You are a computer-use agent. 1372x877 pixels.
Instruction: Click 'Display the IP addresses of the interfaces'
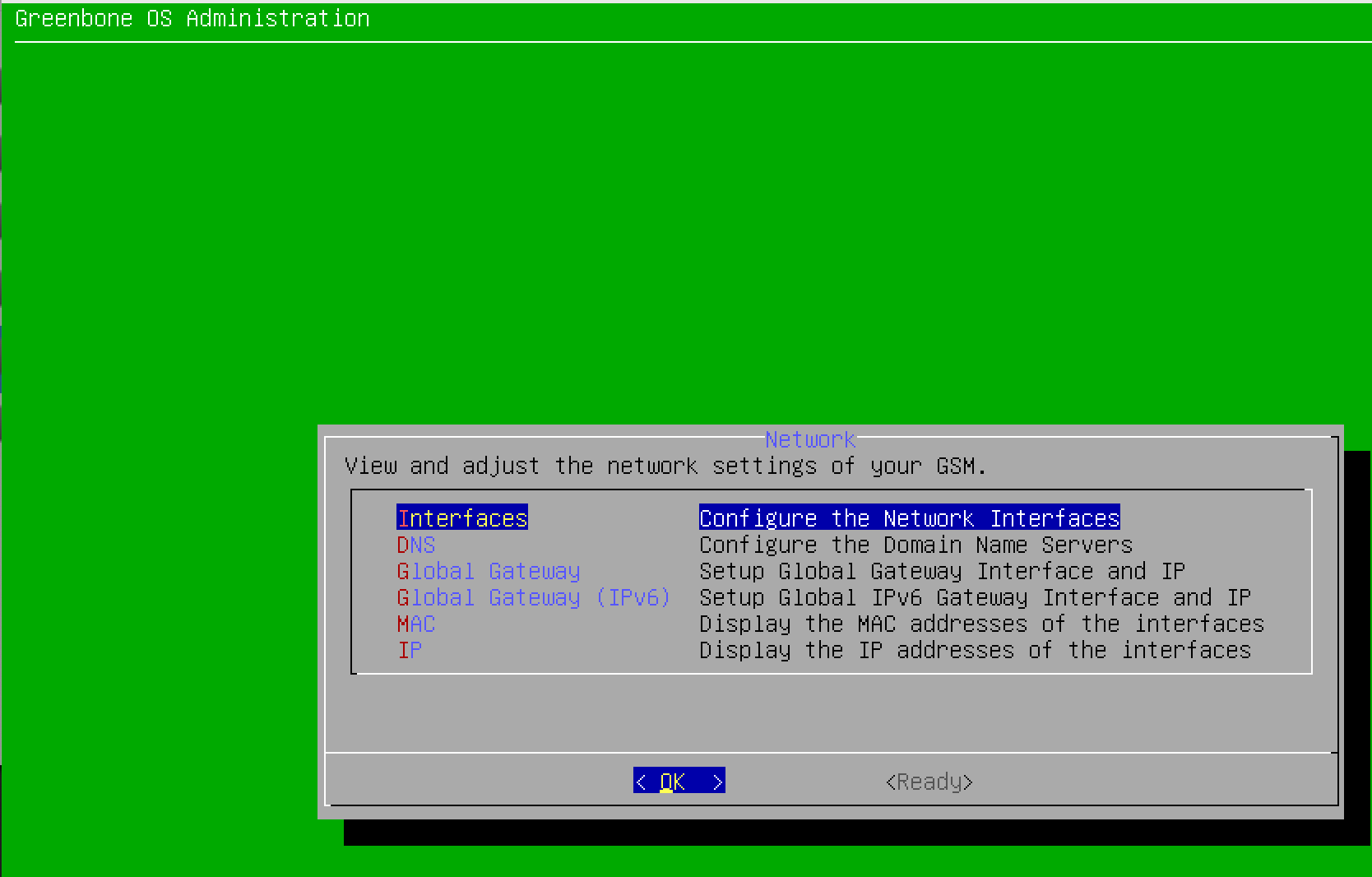976,650
